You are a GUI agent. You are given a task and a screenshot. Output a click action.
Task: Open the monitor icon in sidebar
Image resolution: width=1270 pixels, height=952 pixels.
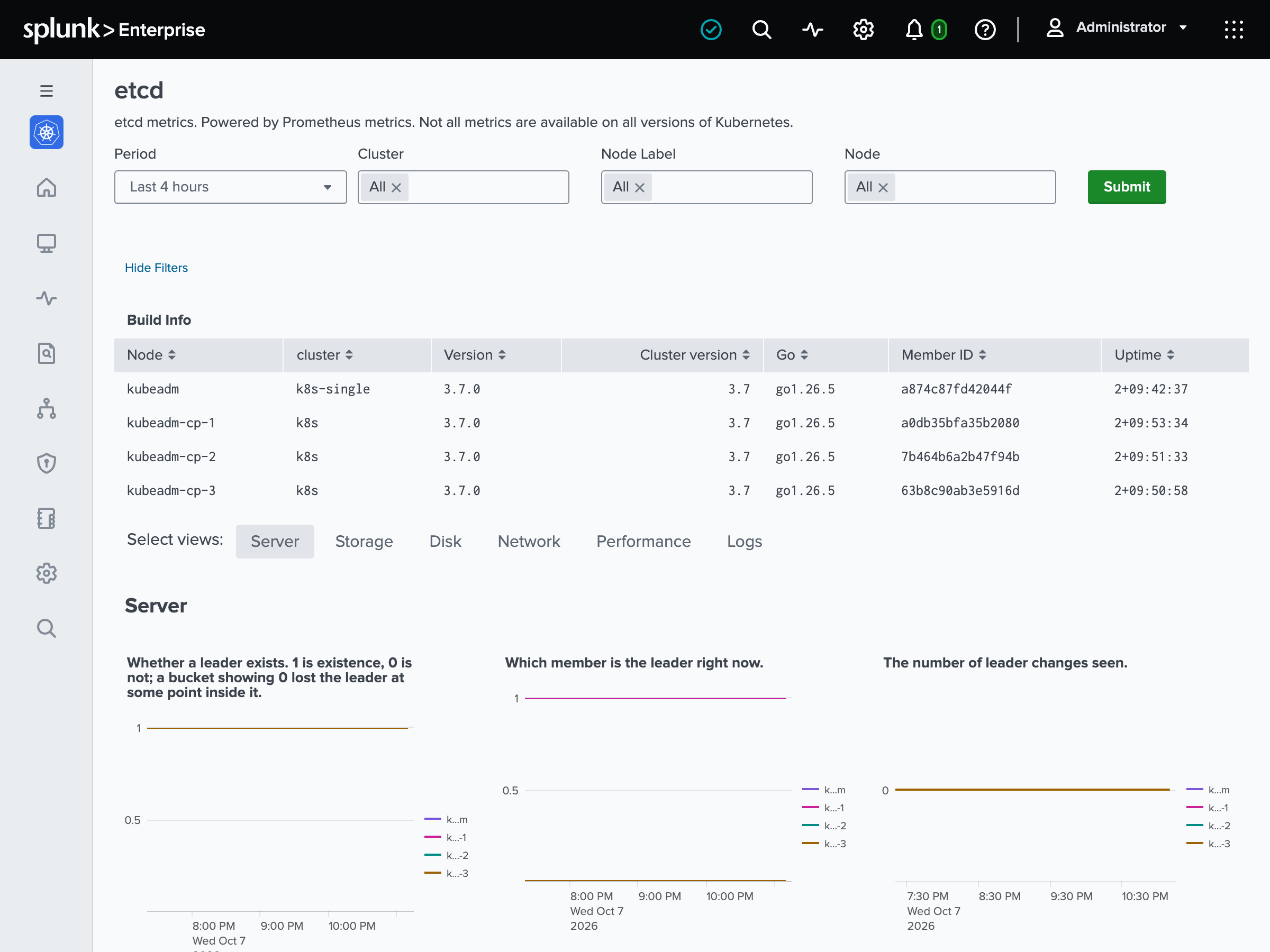[47, 243]
